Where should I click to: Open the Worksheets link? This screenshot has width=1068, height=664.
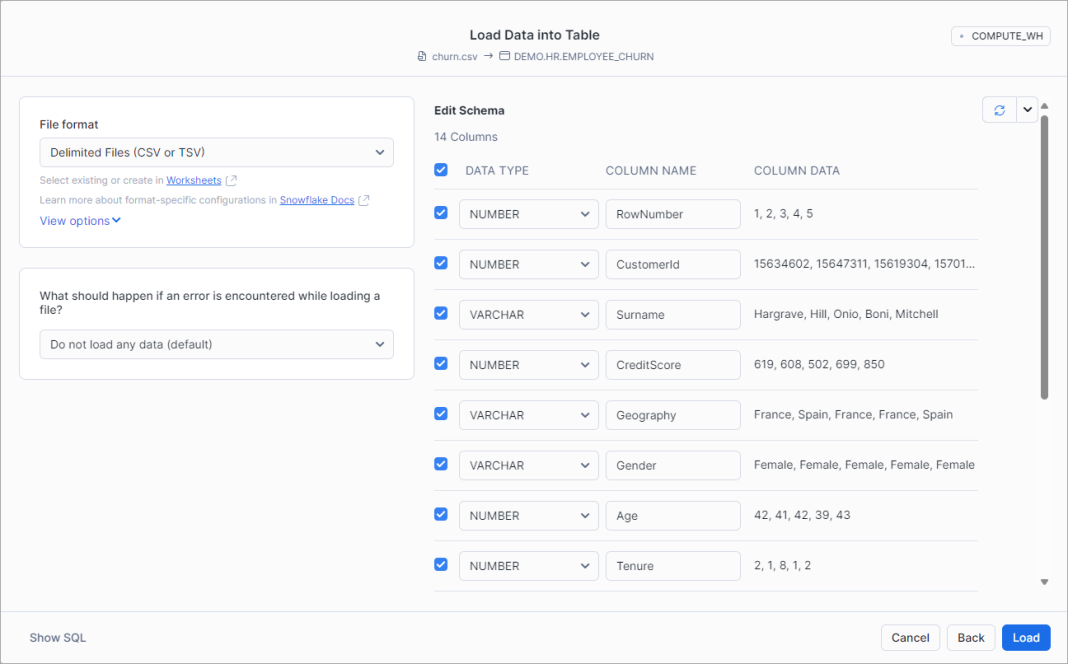click(x=193, y=181)
